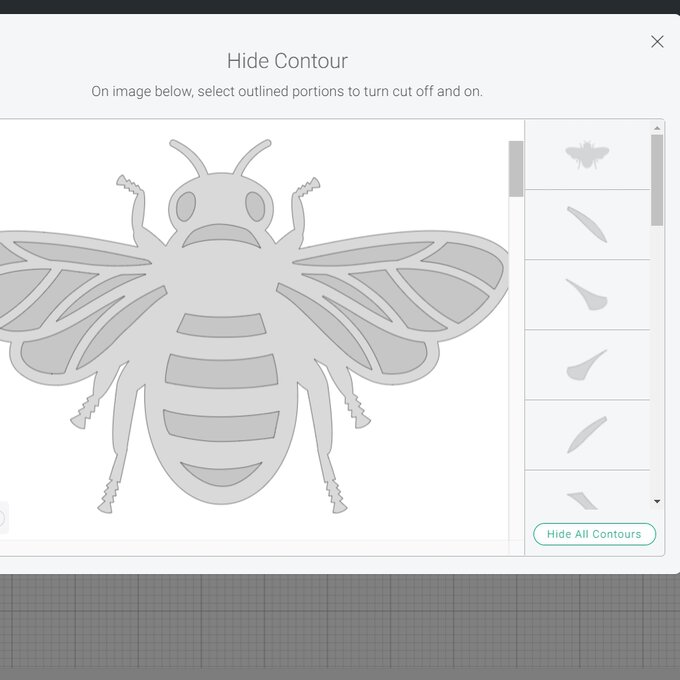Click the contour list scroll down arrow
680x680 pixels.
[657, 501]
